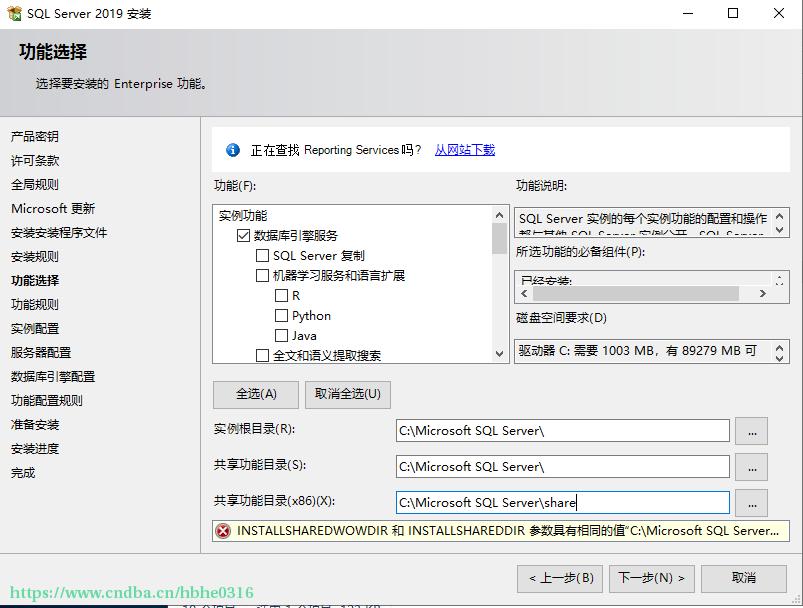Check the SQL Server 复制 checkbox
The height and width of the screenshot is (608, 803).
(x=262, y=256)
